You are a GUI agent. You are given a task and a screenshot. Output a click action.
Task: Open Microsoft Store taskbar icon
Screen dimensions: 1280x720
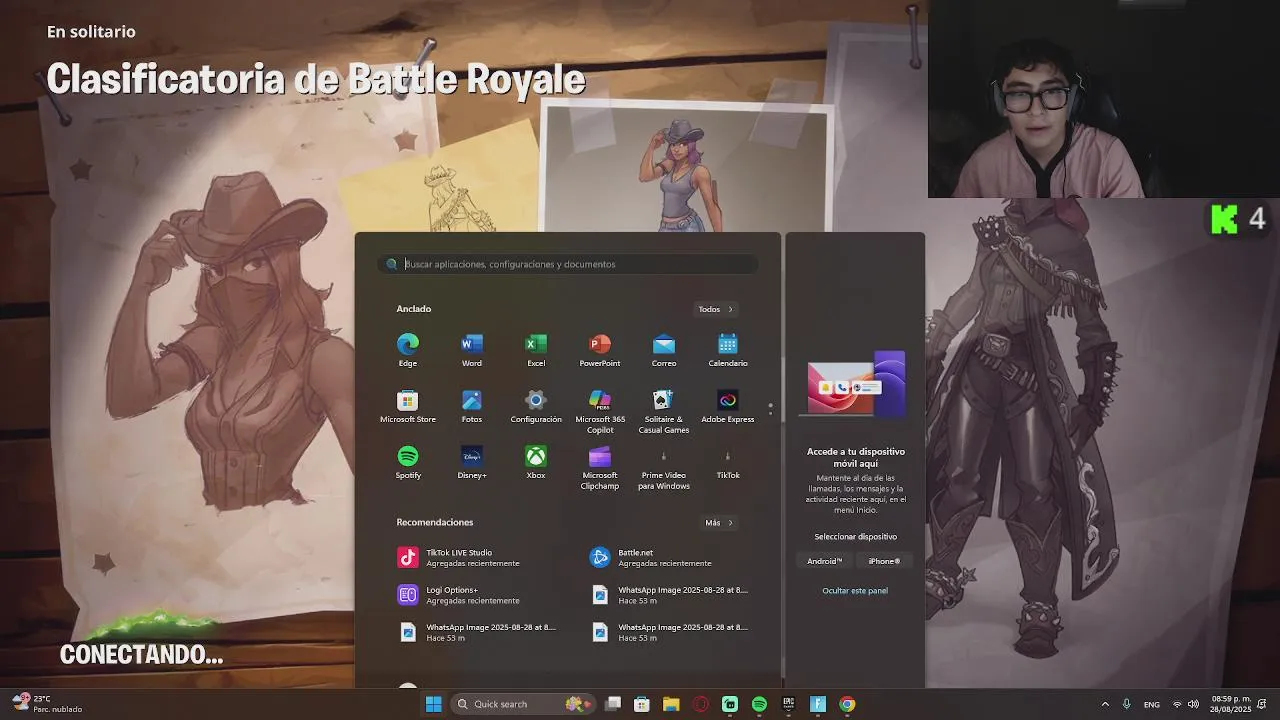pyautogui.click(x=642, y=704)
